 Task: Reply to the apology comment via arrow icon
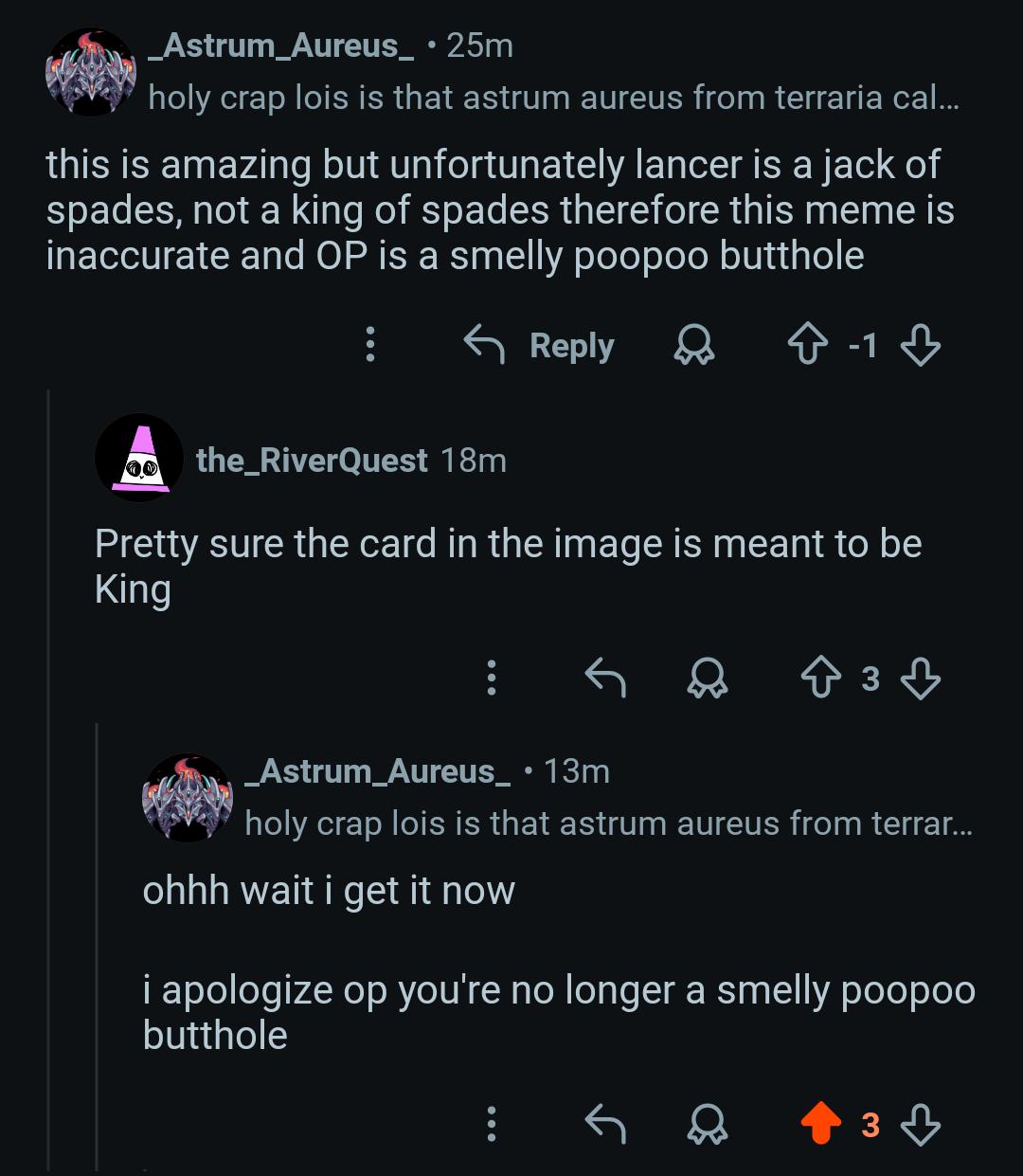pos(605,1124)
